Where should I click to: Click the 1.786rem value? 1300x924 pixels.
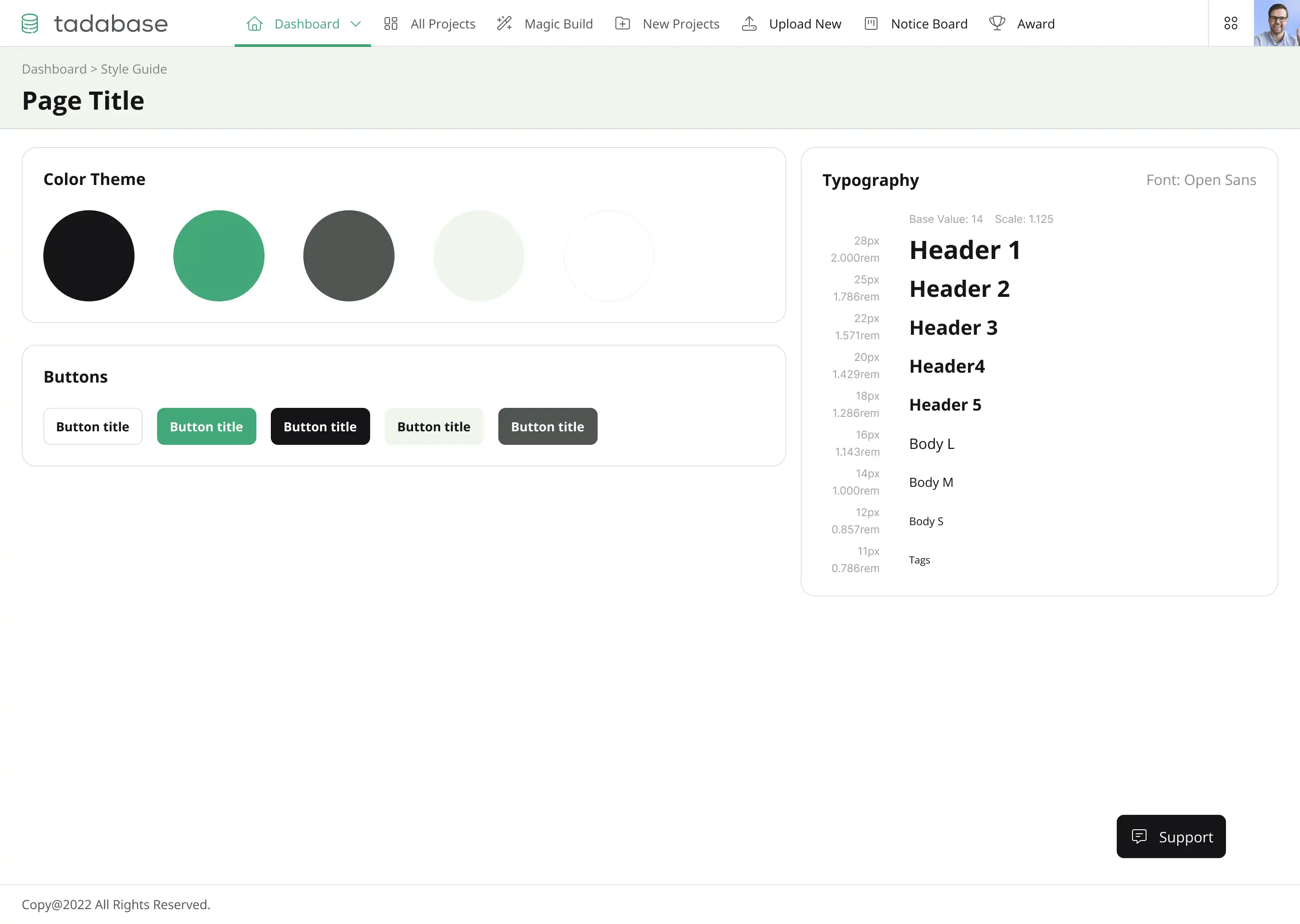(x=856, y=296)
